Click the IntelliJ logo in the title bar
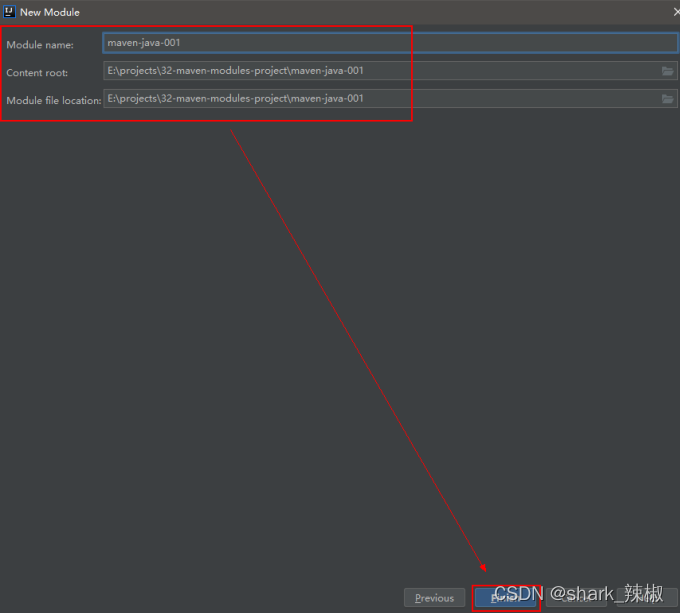The width and height of the screenshot is (680, 613). pyautogui.click(x=10, y=12)
